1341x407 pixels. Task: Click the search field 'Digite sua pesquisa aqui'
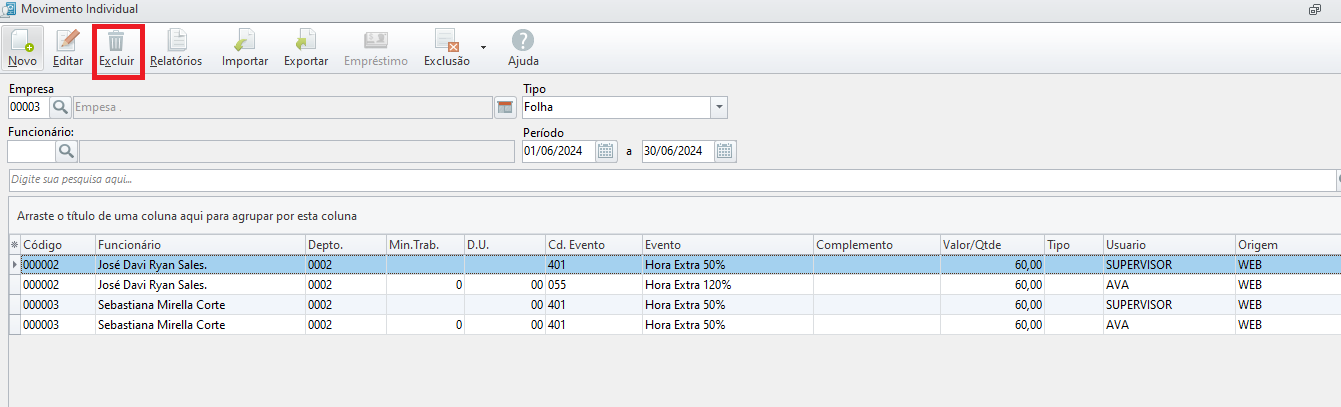pos(670,180)
